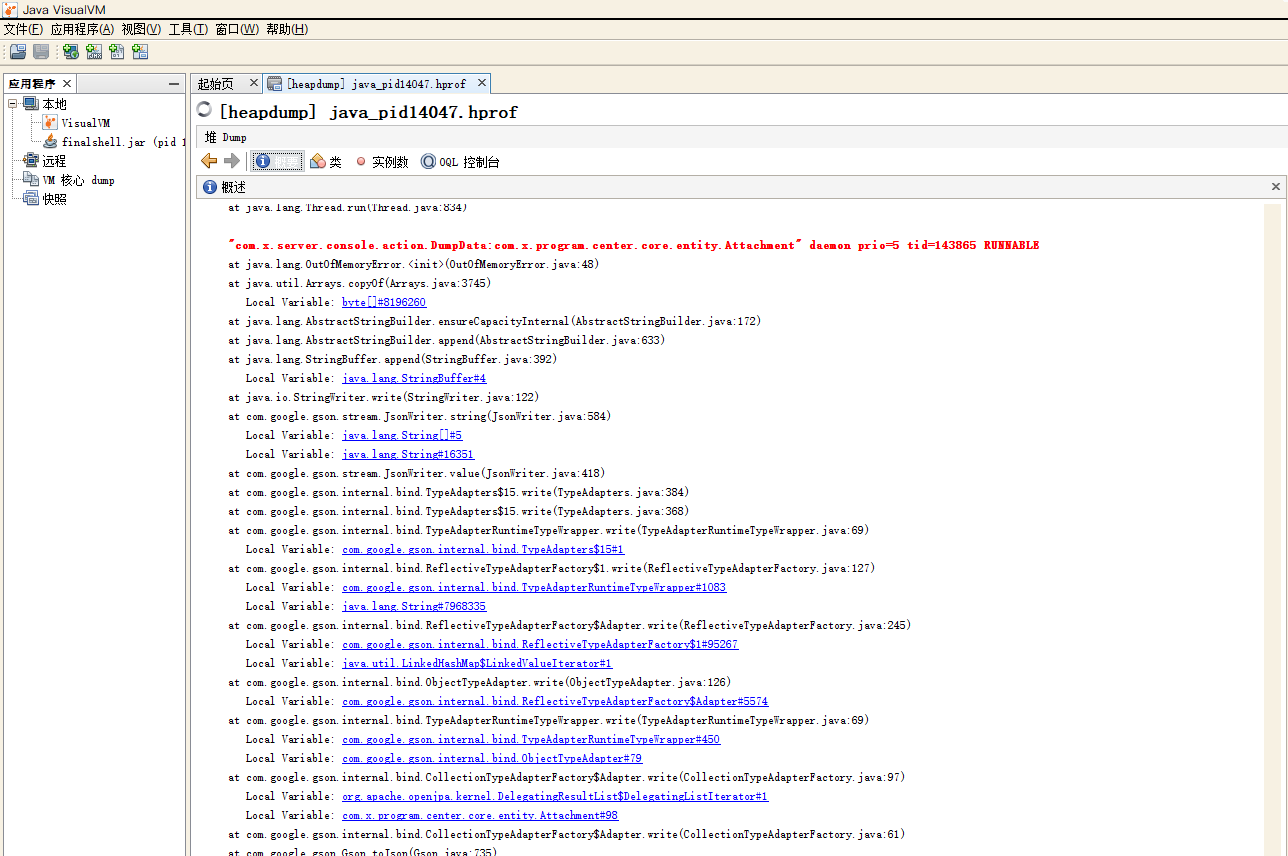Collapse the 本地 tree node
Viewport: 1288px width, 856px height.
pyautogui.click(x=13, y=104)
